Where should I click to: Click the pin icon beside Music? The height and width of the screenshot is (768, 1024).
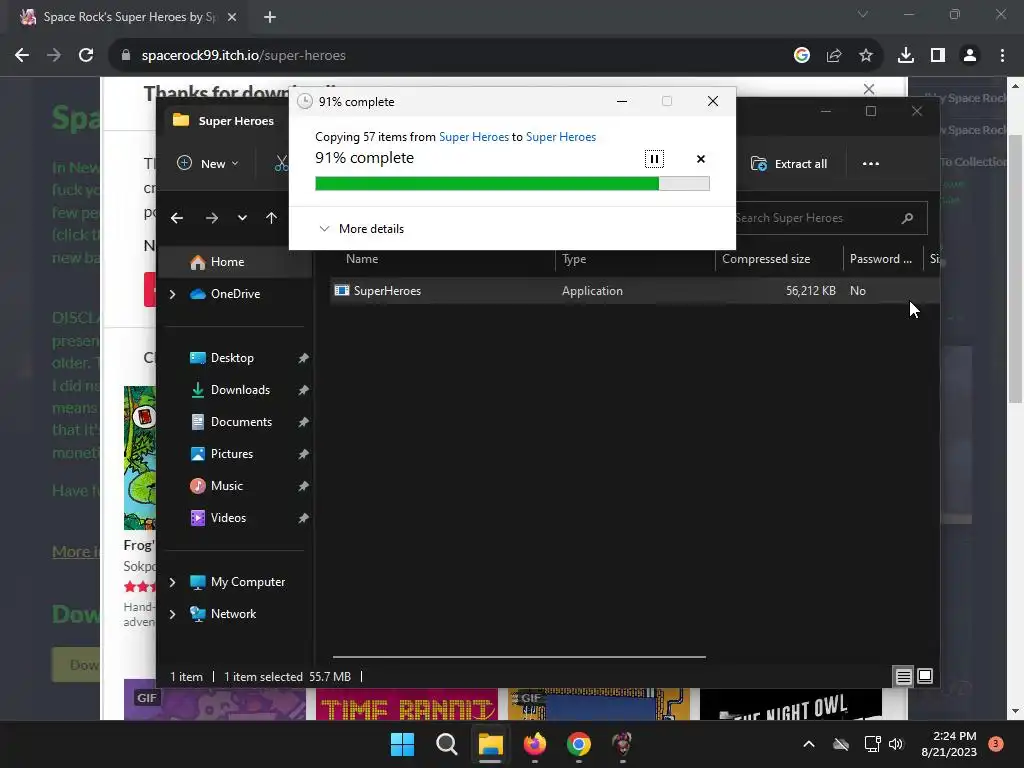303,486
